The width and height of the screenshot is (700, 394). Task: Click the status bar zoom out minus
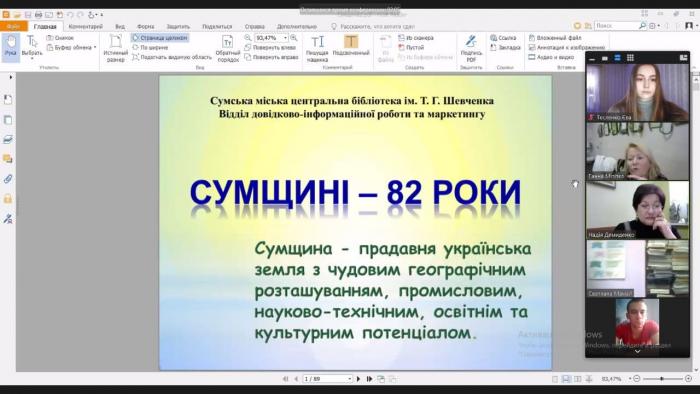pyautogui.click(x=637, y=379)
